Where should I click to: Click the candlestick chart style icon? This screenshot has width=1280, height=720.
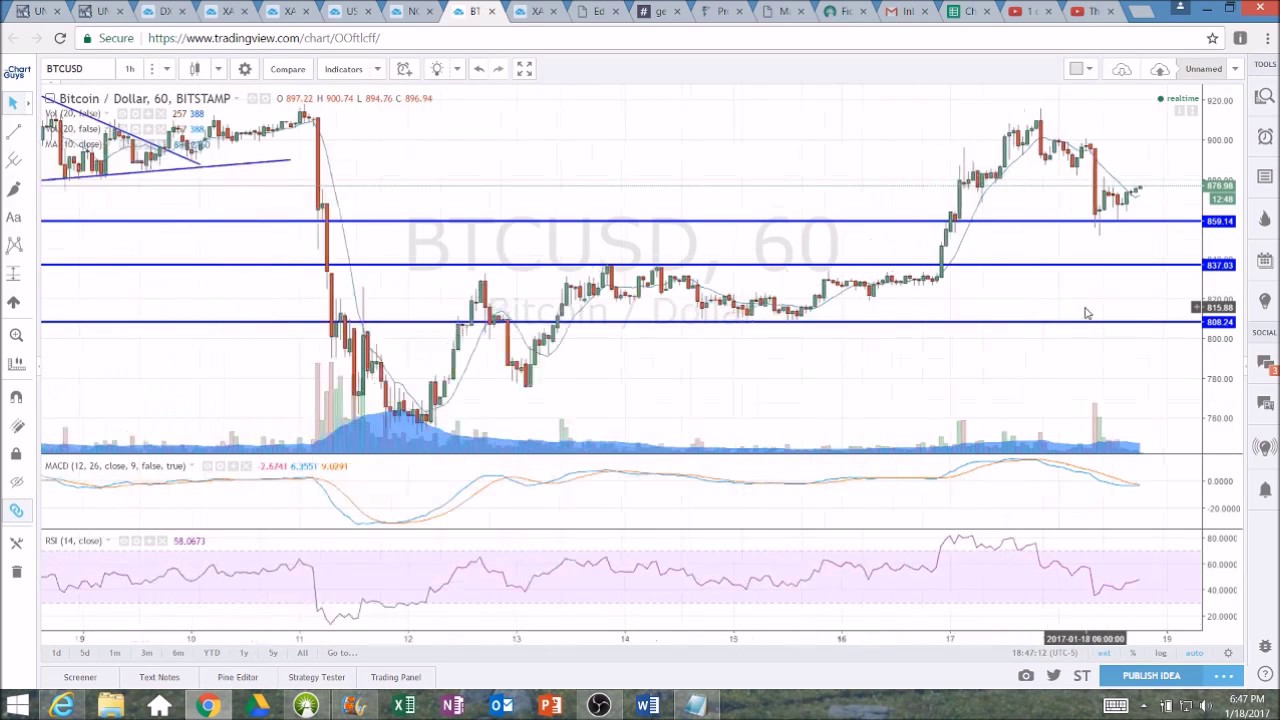195,69
